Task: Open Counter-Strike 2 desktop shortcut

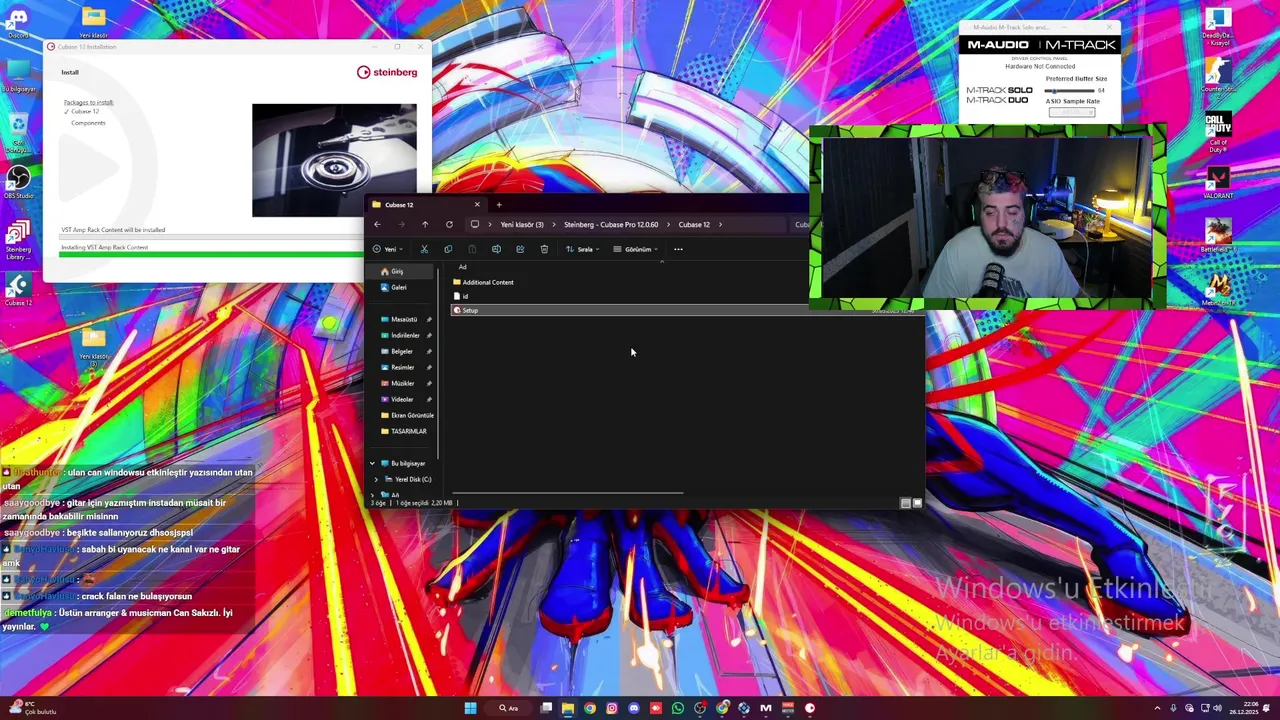Action: [1217, 75]
